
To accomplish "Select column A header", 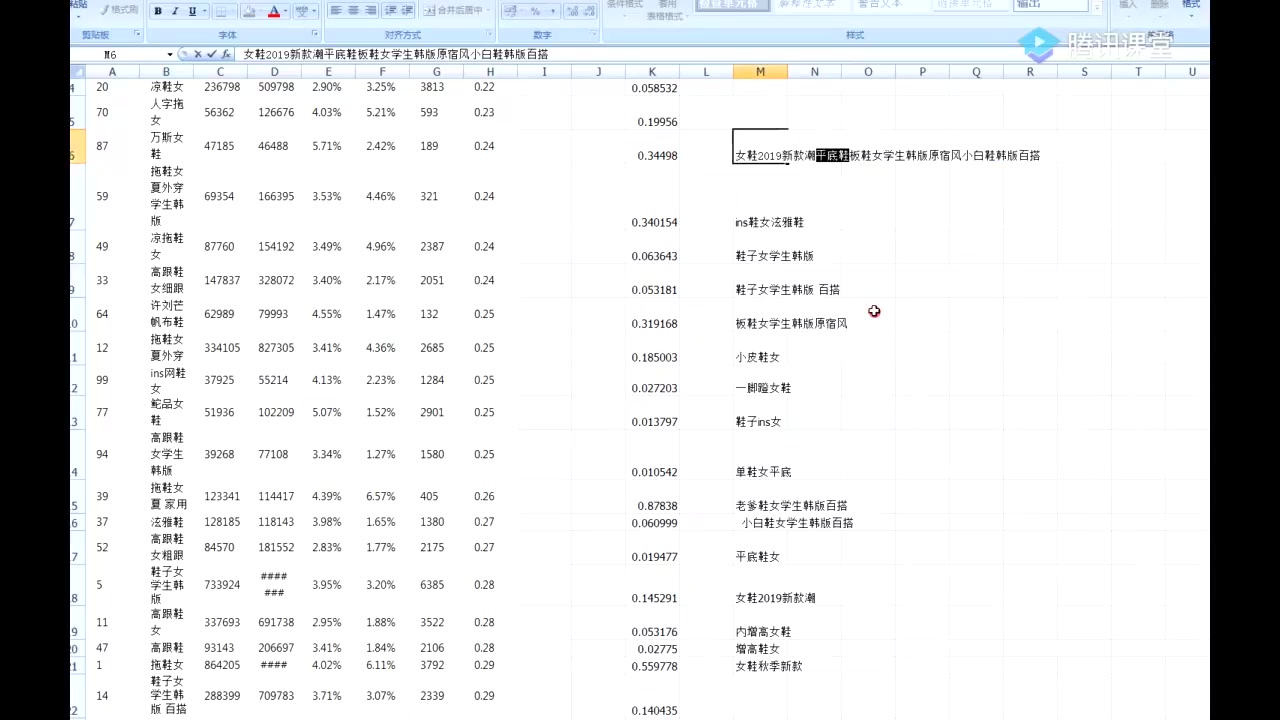I will pos(112,72).
